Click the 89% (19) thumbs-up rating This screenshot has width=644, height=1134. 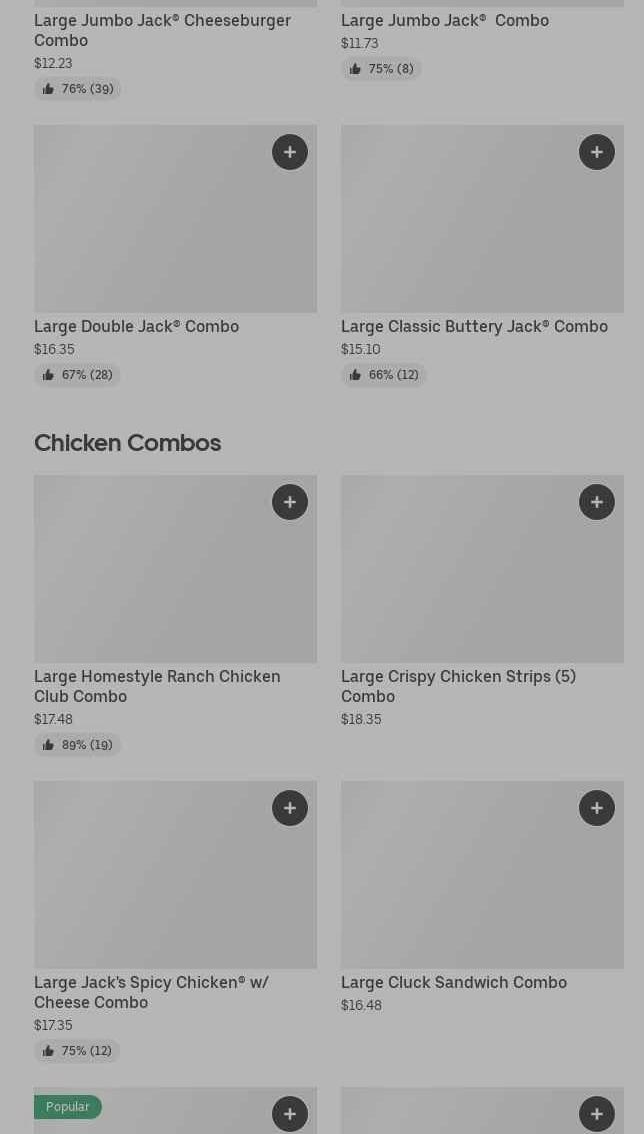click(78, 745)
